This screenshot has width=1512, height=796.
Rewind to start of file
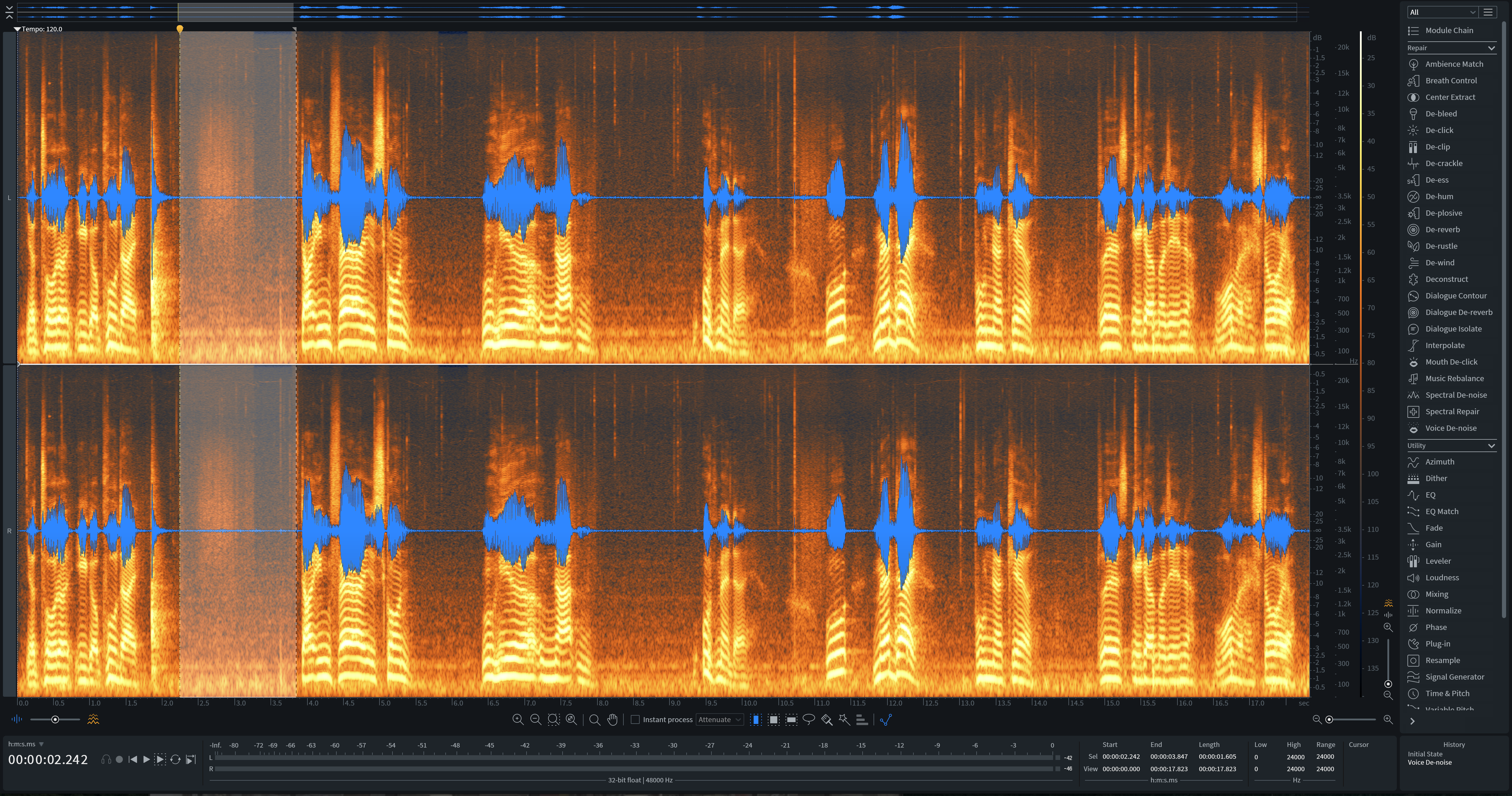click(133, 760)
